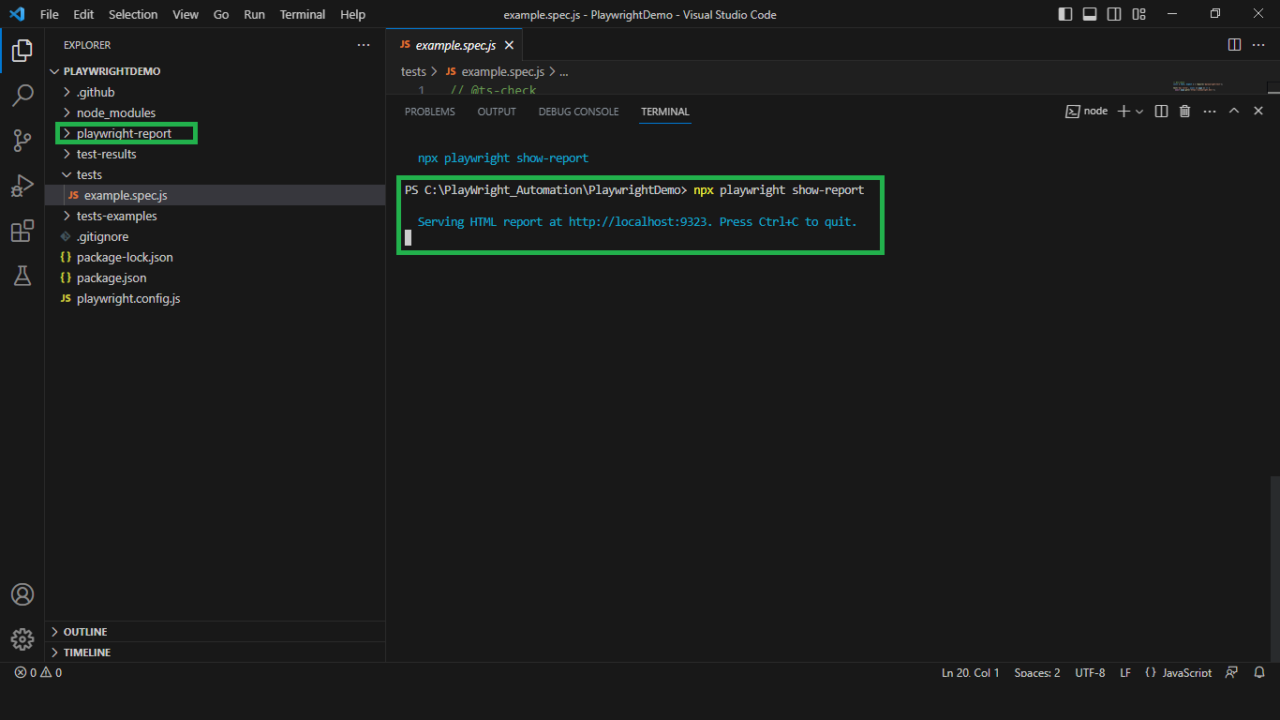Open the Search view in activity bar
Image resolution: width=1280 pixels, height=720 pixels.
(x=22, y=96)
